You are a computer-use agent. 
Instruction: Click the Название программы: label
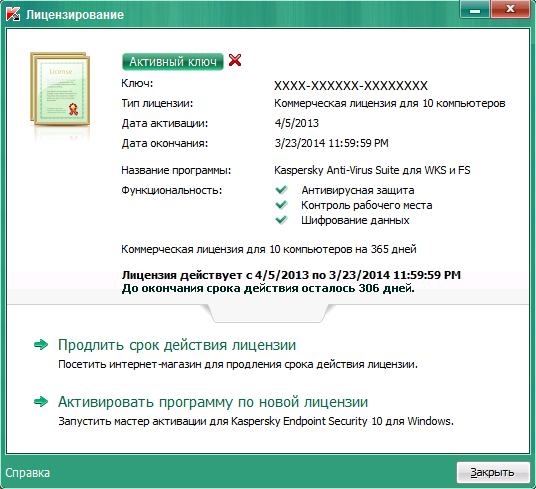(176, 170)
